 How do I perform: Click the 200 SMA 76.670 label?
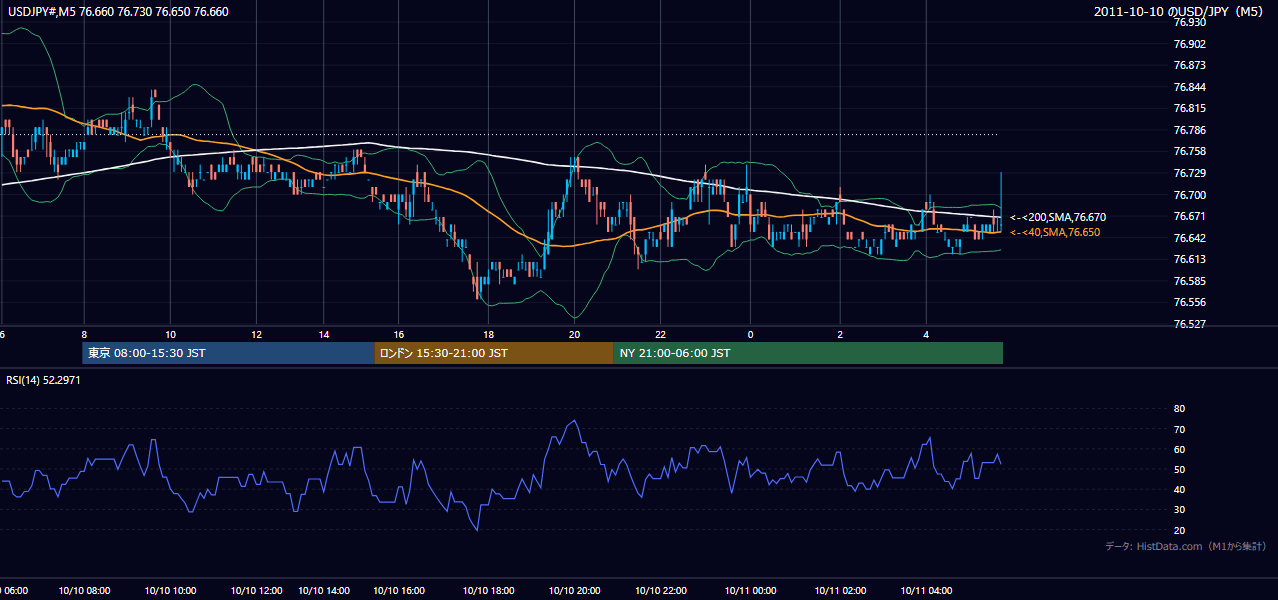click(1058, 217)
